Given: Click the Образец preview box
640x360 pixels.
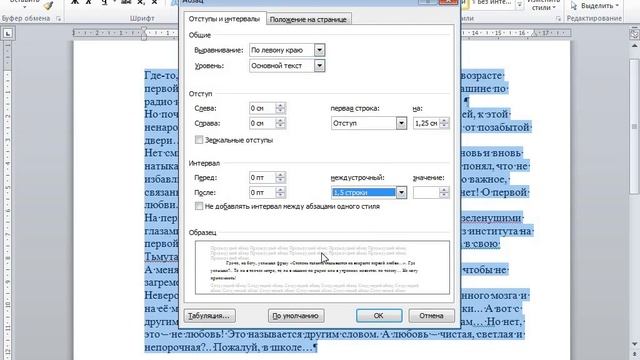Looking at the screenshot, I should click(322, 268).
